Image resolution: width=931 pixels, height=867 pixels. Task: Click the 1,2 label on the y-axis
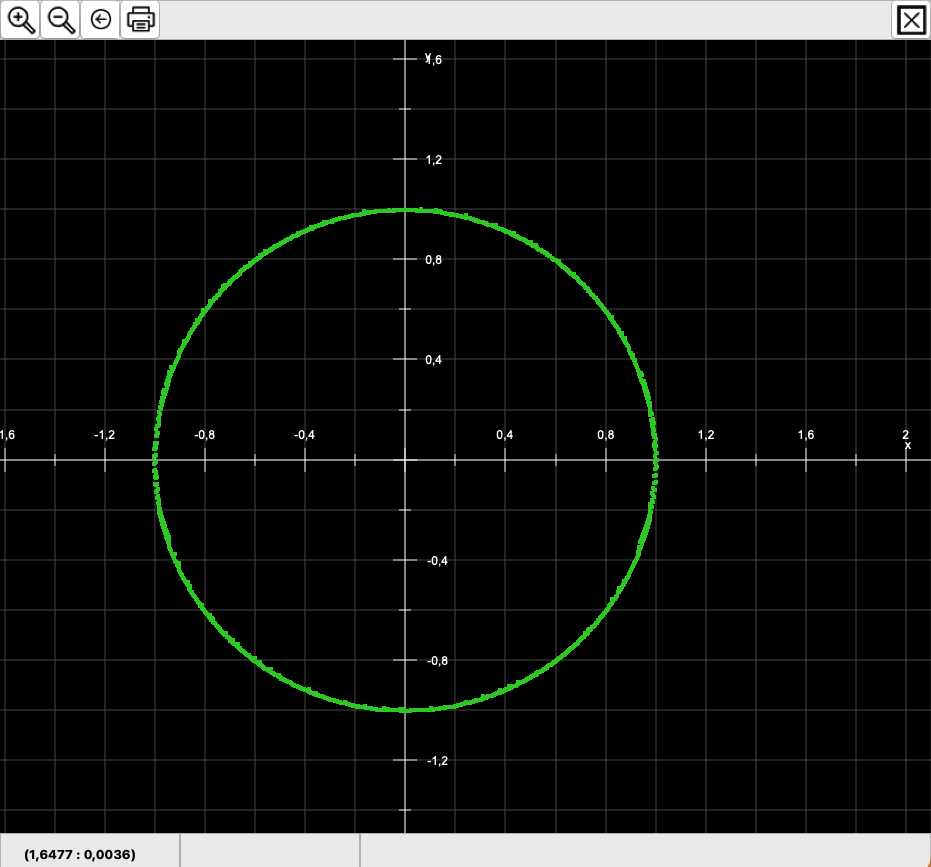click(434, 160)
